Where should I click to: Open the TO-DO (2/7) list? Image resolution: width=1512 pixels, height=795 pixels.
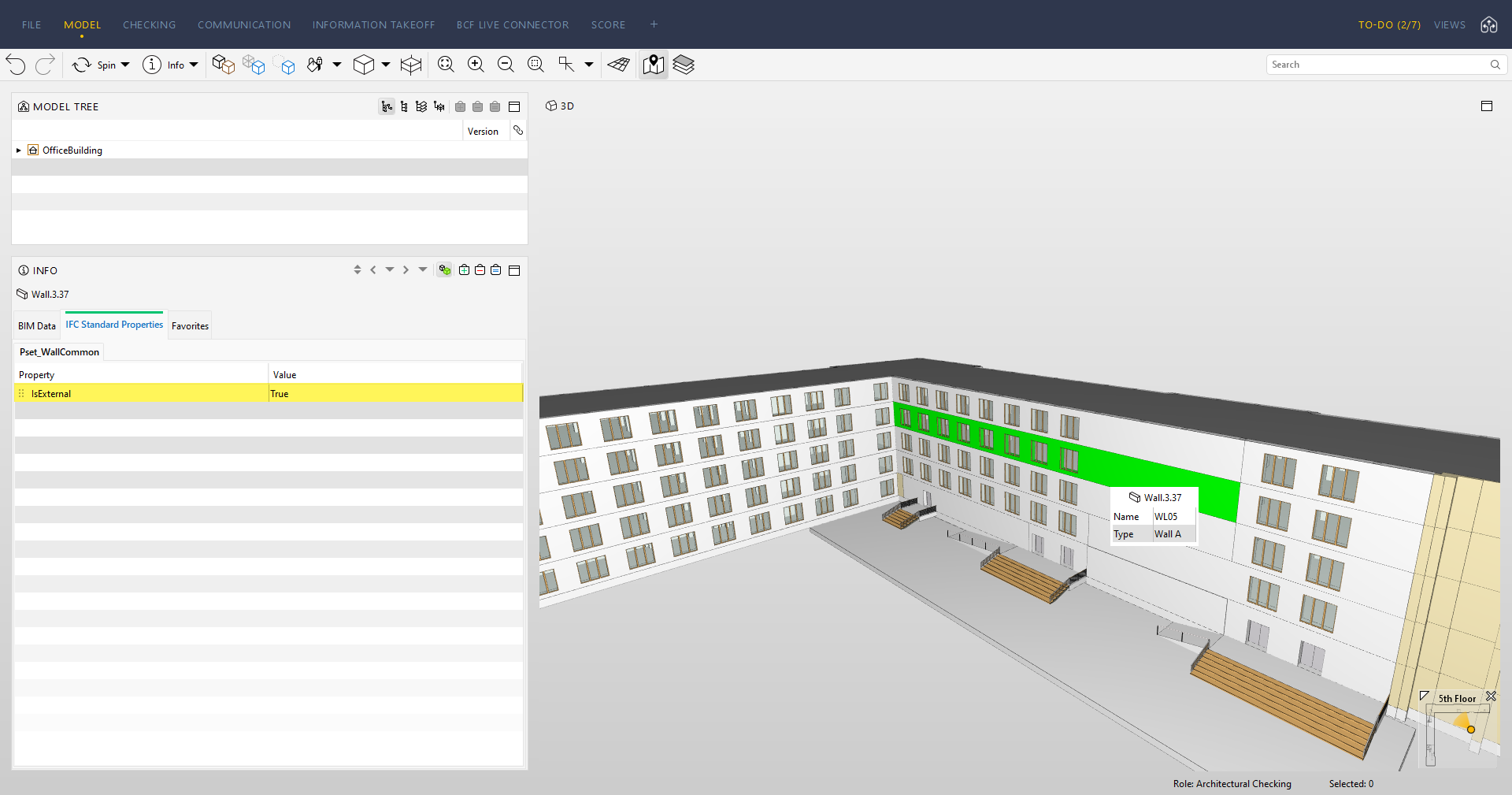click(x=1389, y=25)
